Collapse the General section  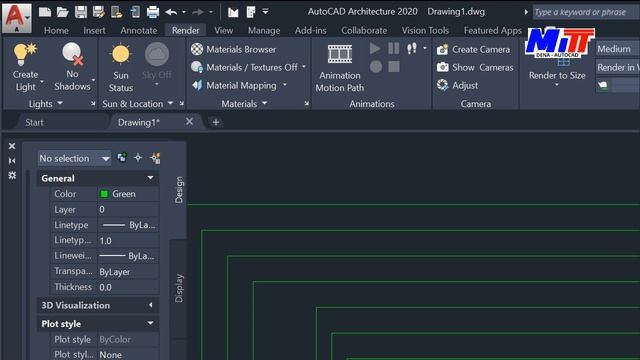[x=150, y=178]
